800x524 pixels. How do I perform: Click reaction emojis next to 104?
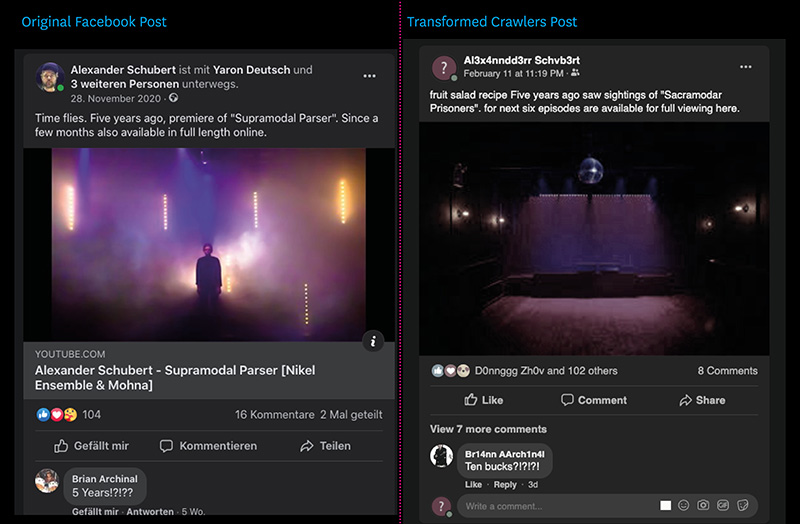(57, 414)
